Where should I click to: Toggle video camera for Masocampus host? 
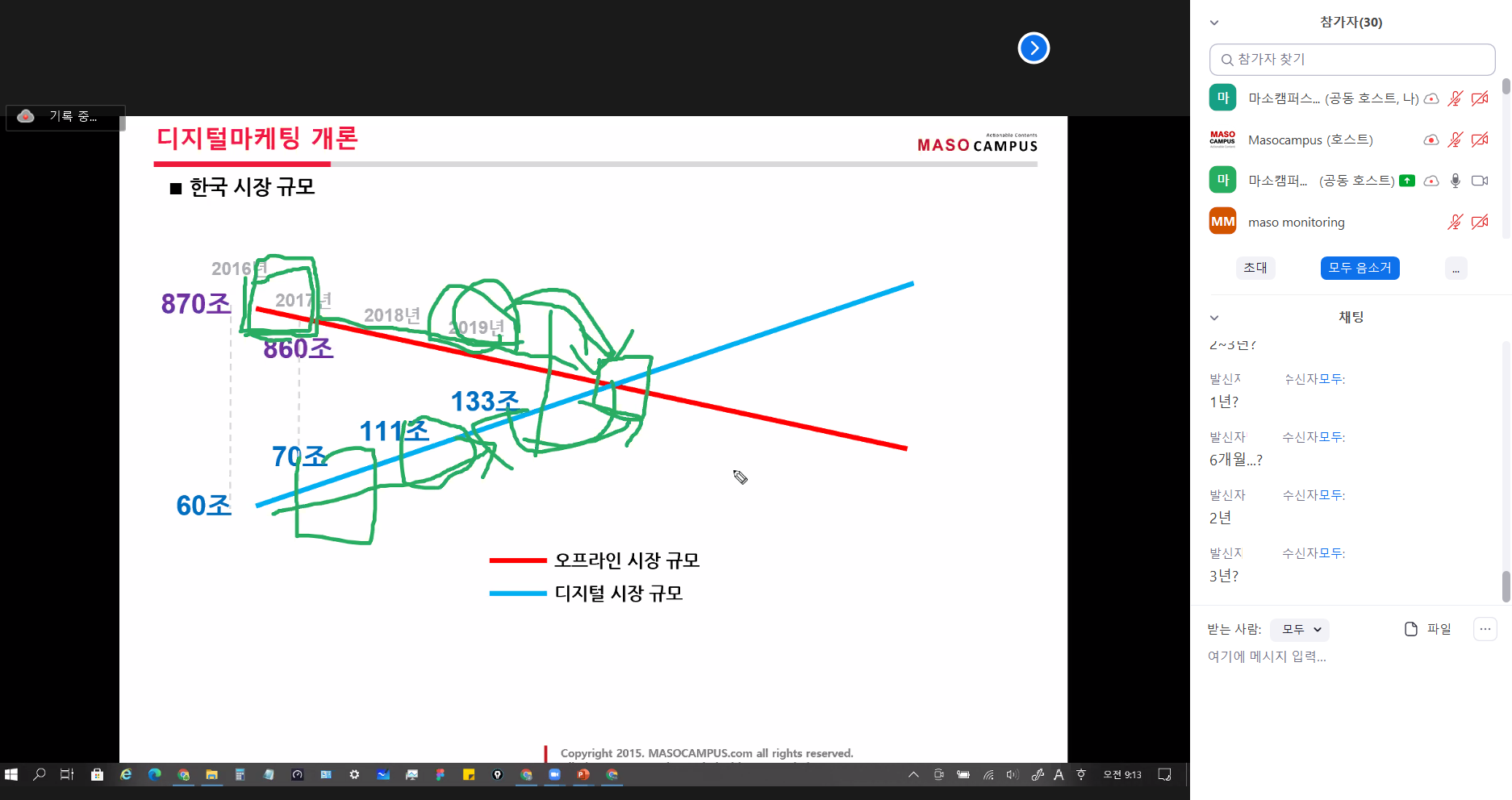(1480, 140)
